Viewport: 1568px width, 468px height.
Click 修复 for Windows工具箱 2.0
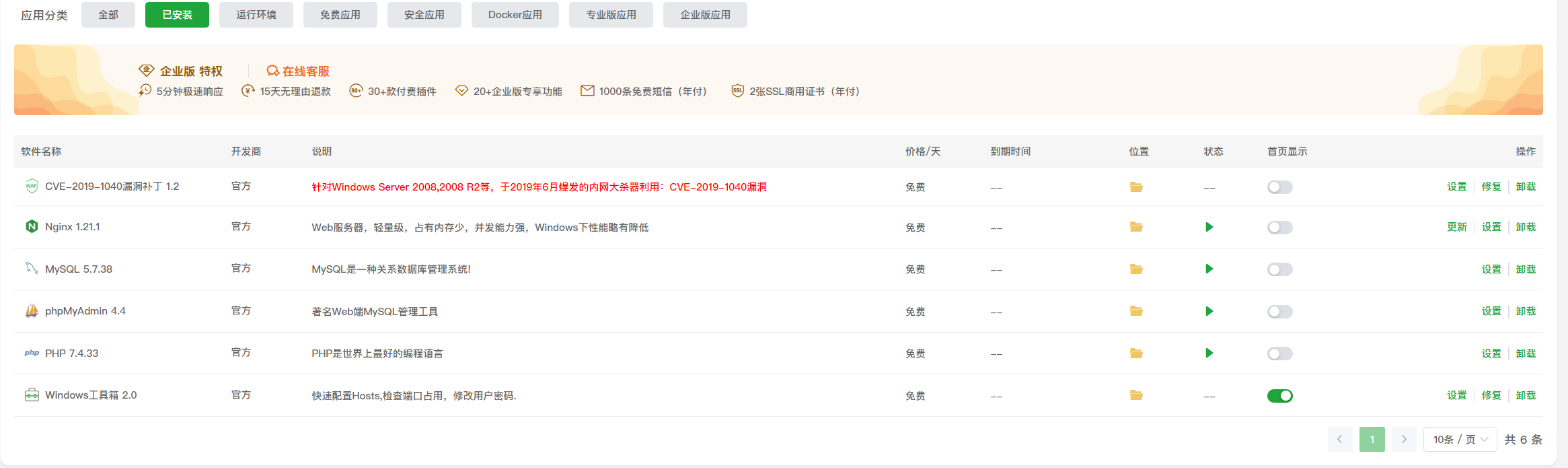(x=1491, y=395)
